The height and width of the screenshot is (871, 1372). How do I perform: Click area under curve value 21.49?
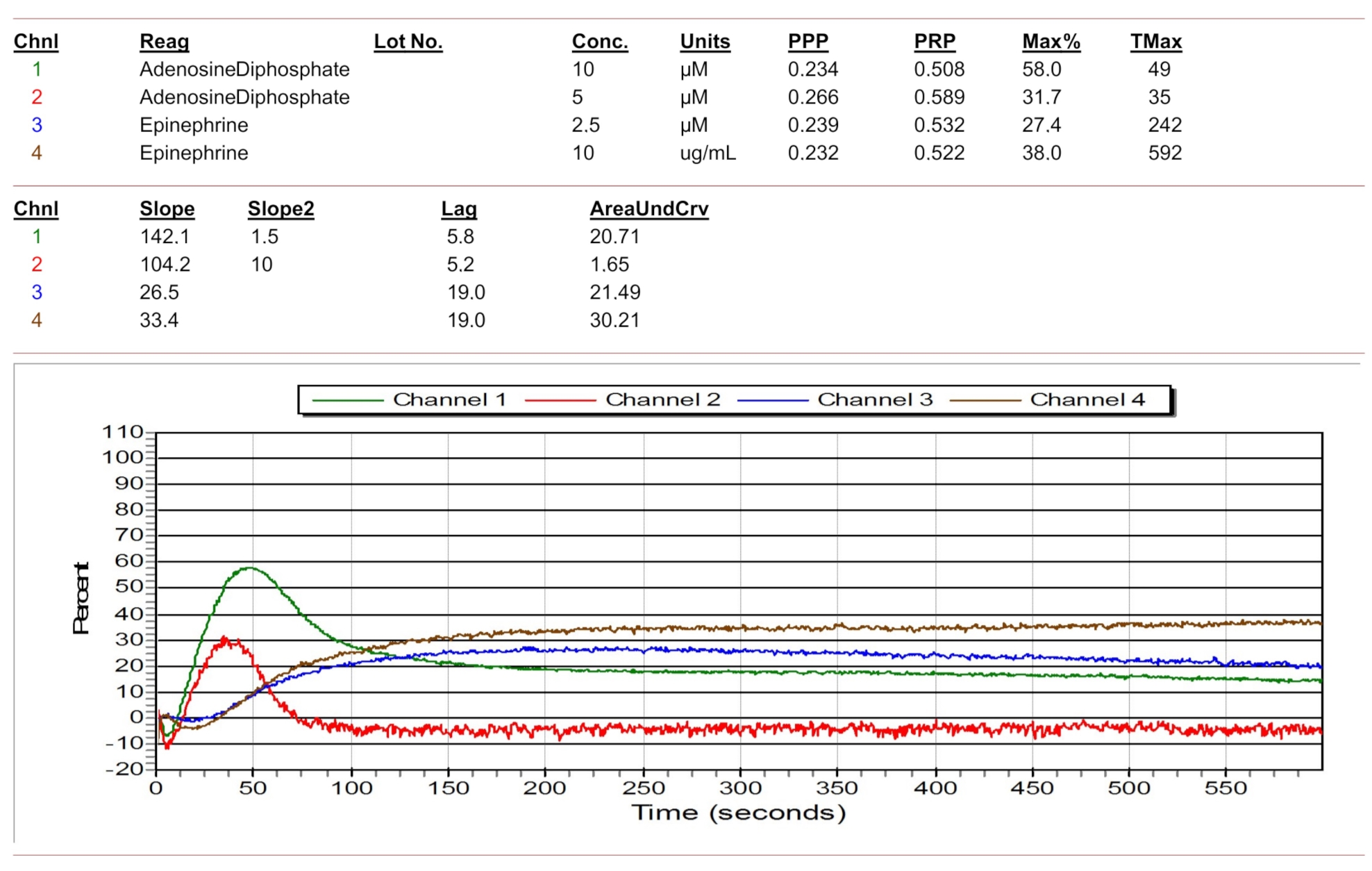(614, 292)
